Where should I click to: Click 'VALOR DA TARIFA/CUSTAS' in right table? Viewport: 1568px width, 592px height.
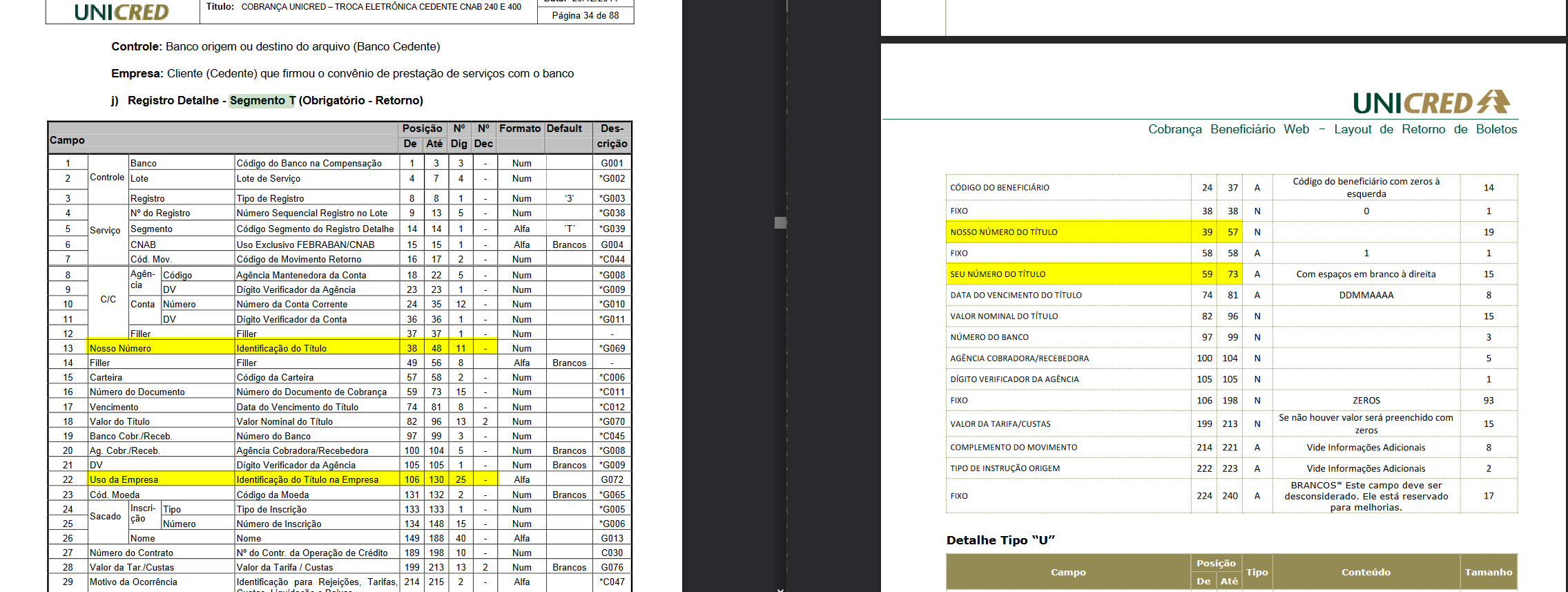tap(1000, 424)
